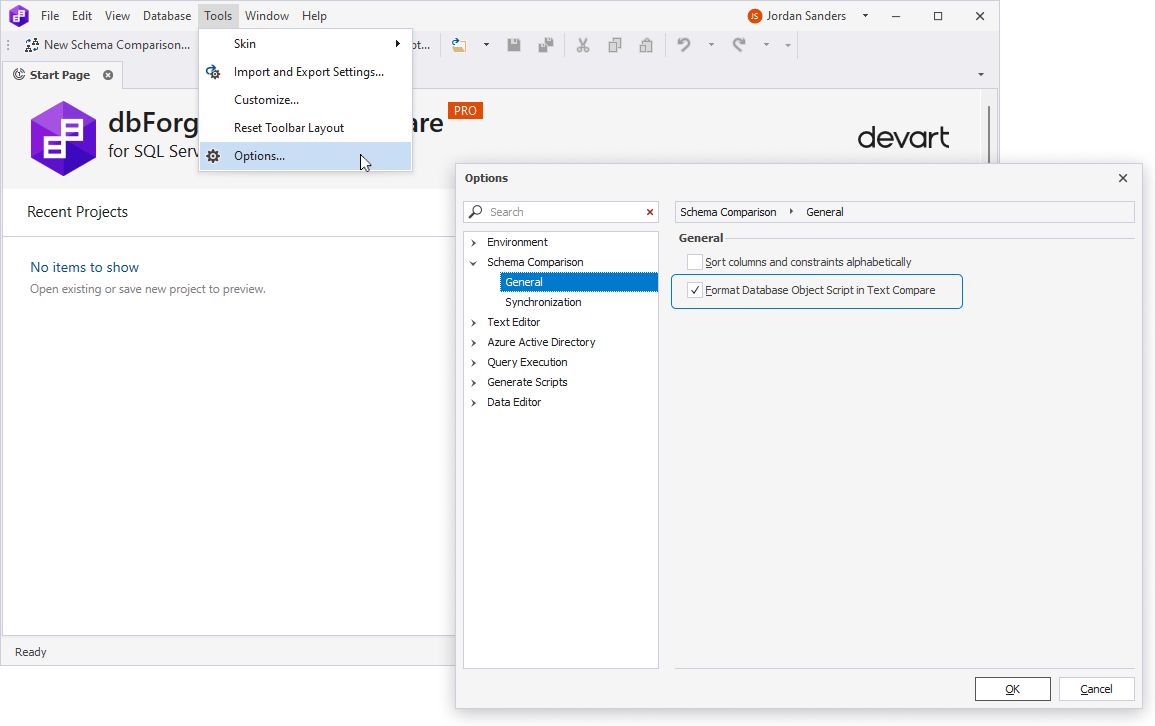Viewport: 1155px width, 726px height.
Task: Open the toolbar overflow options arrow
Action: [x=787, y=46]
